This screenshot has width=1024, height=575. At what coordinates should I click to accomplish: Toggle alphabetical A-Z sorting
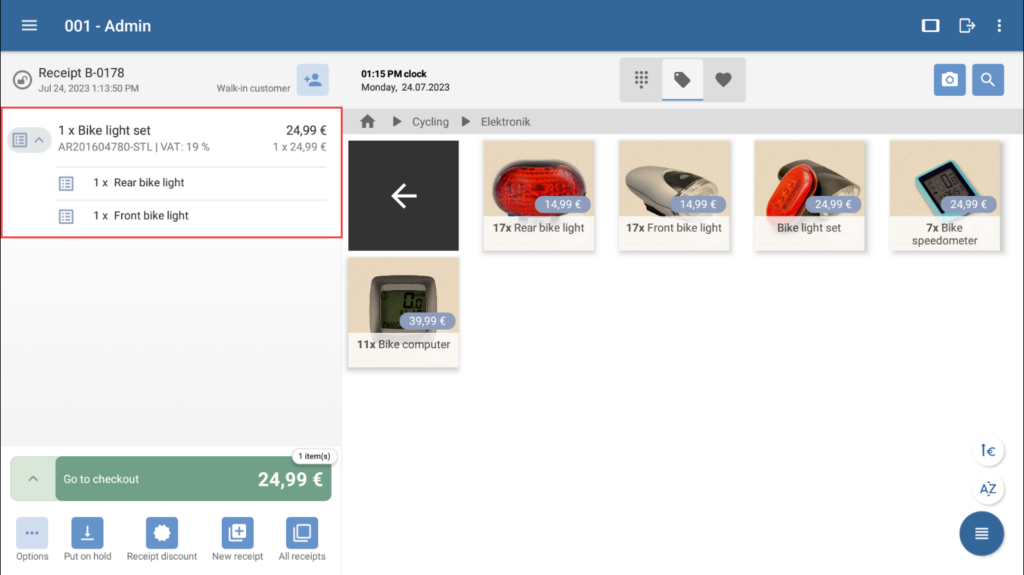988,489
